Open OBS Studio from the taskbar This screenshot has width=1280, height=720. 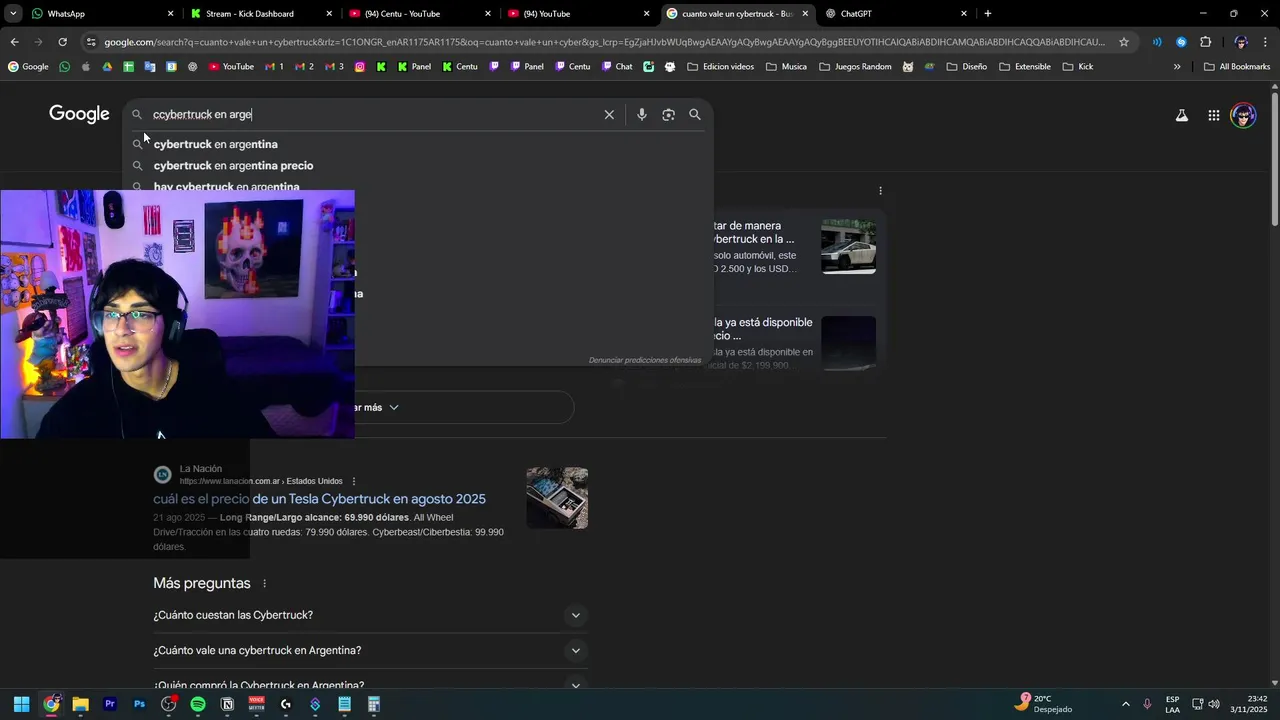pos(169,704)
